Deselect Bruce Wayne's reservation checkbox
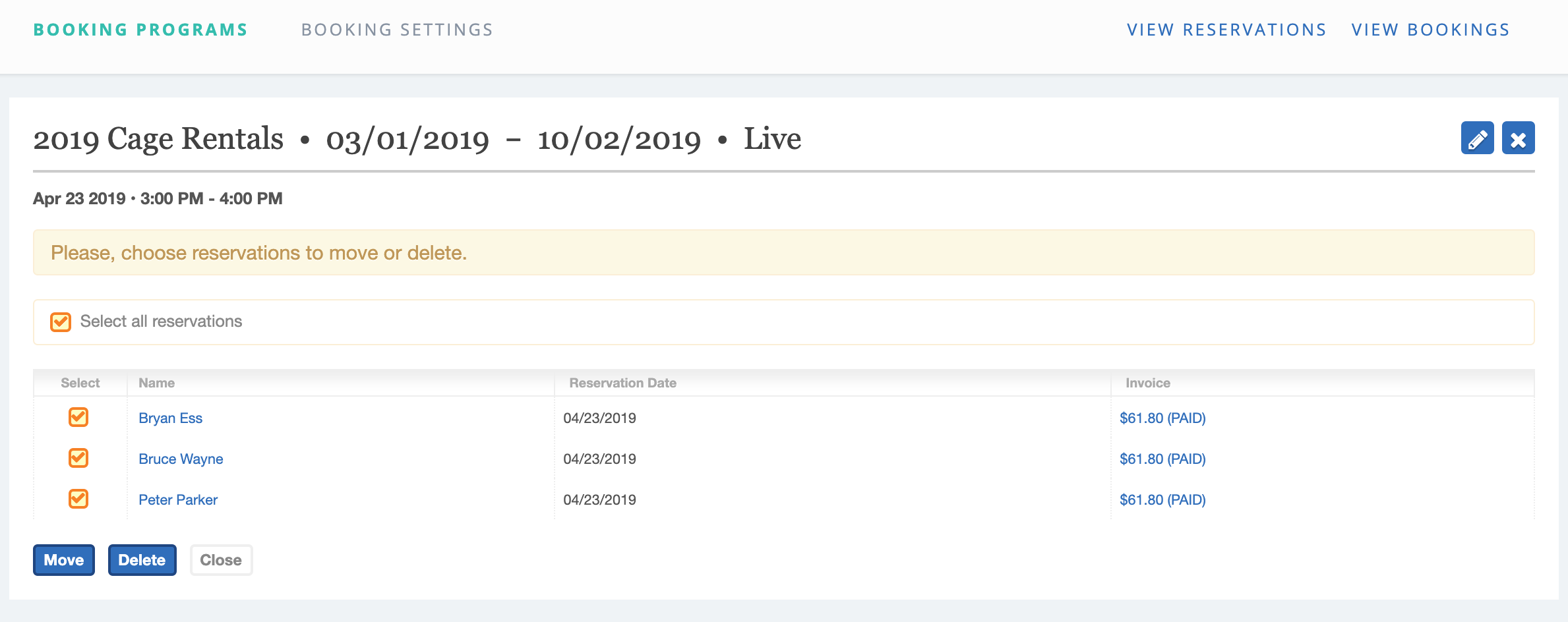This screenshot has width=1568, height=622. point(78,458)
